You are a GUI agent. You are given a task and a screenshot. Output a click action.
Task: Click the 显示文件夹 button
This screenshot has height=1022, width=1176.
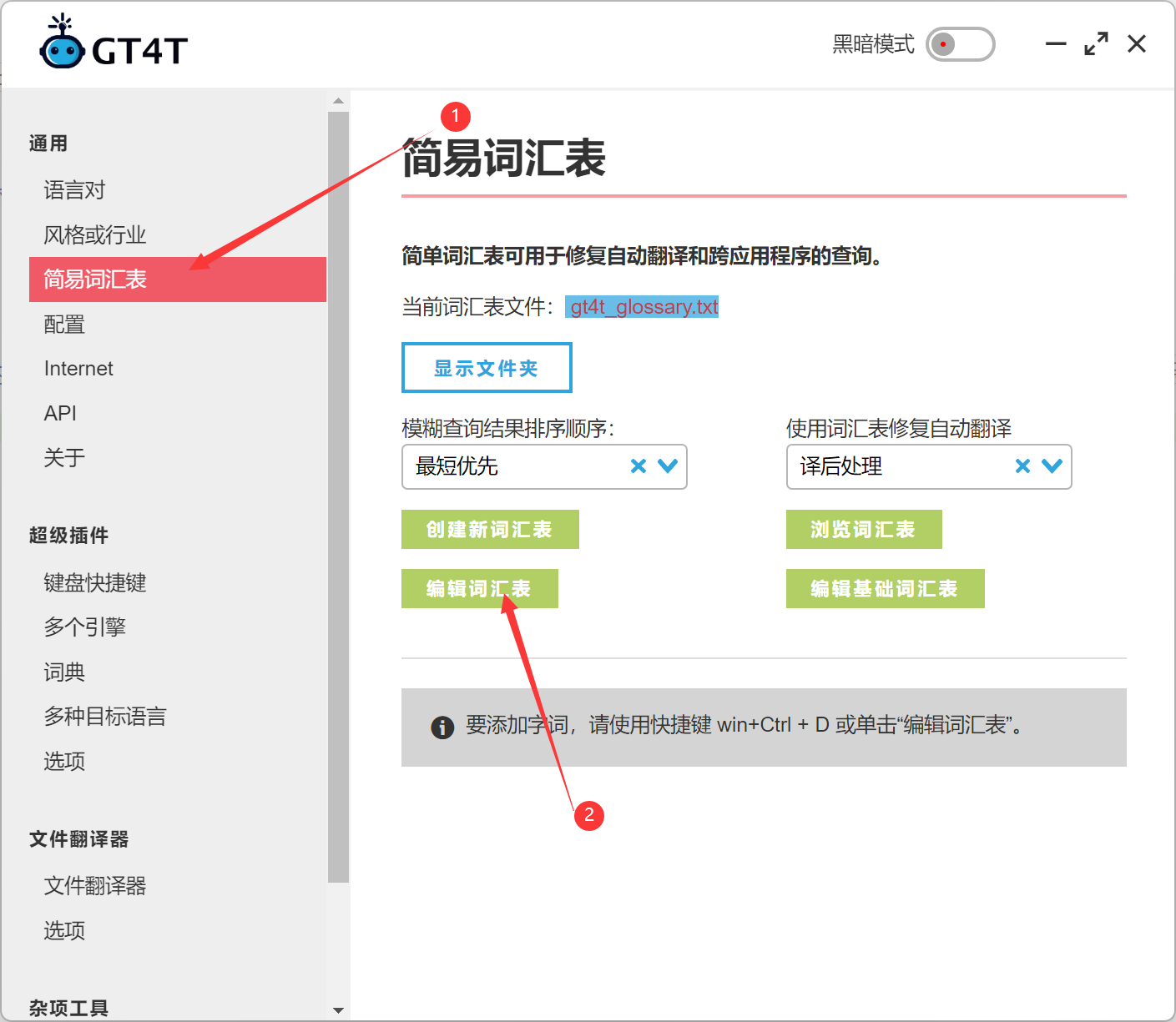tap(487, 367)
